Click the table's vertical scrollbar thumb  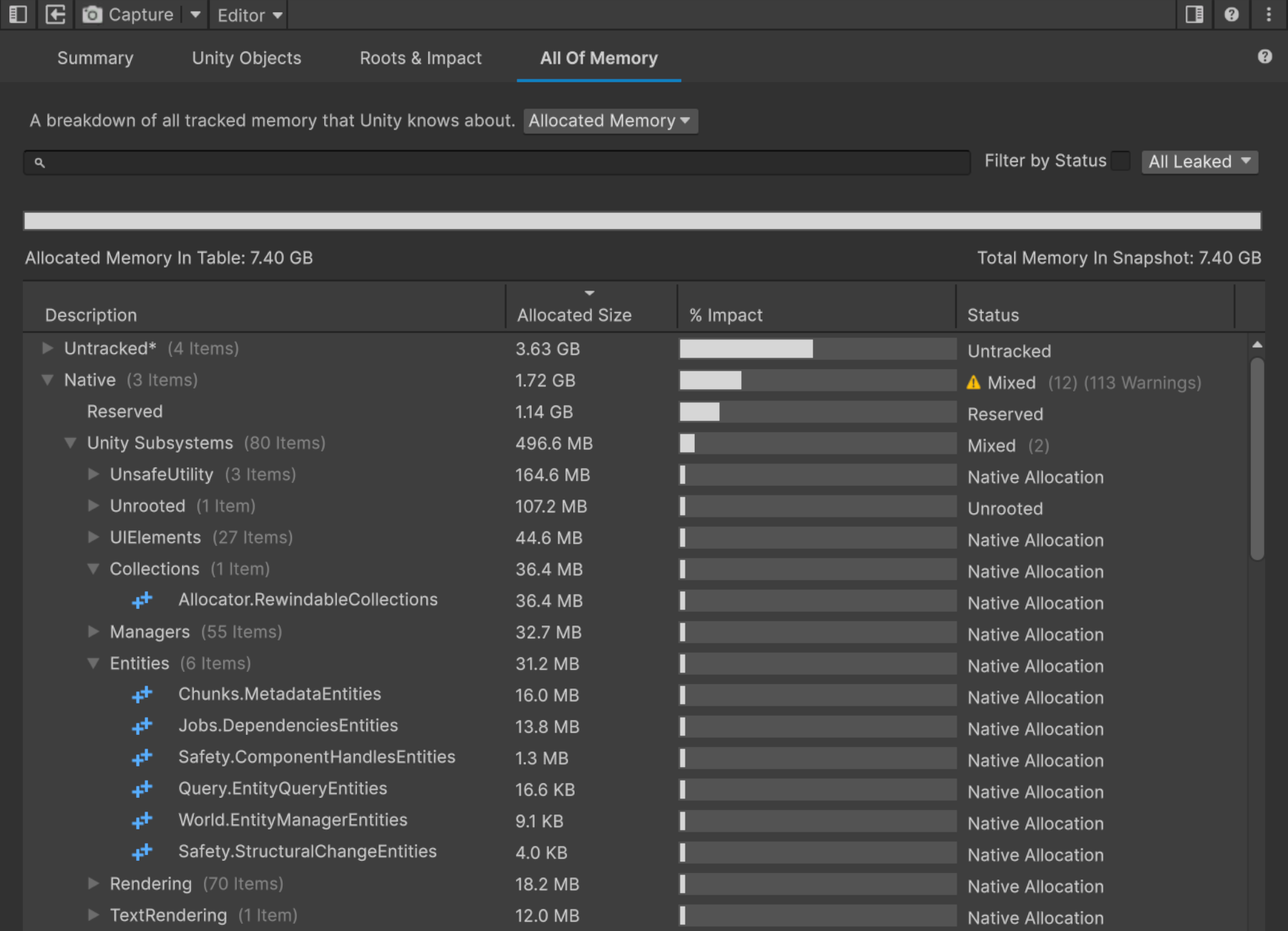click(x=1257, y=458)
